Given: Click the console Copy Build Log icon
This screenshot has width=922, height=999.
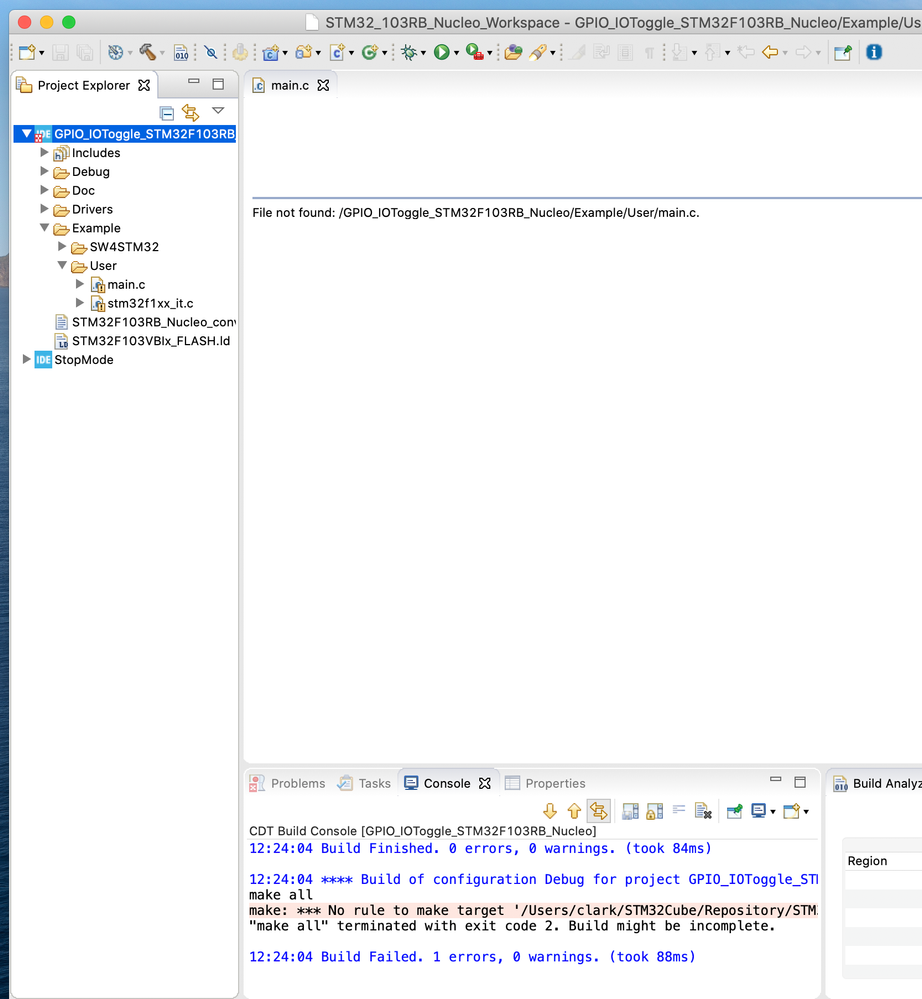Looking at the screenshot, I should click(630, 811).
